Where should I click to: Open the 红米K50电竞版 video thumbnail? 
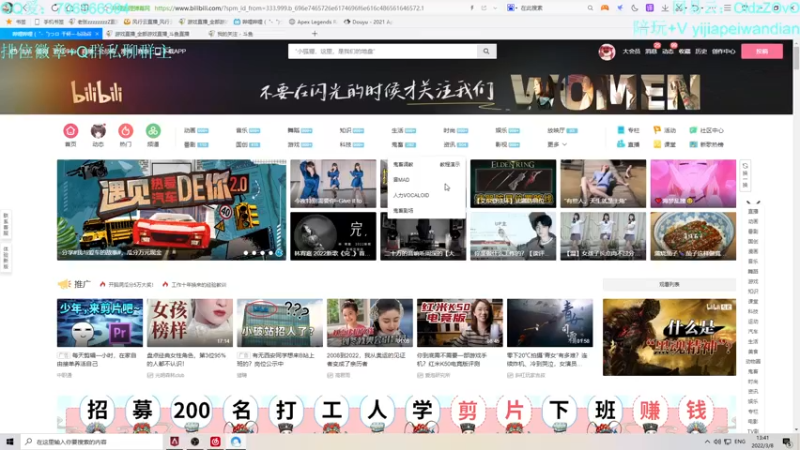[x=460, y=323]
